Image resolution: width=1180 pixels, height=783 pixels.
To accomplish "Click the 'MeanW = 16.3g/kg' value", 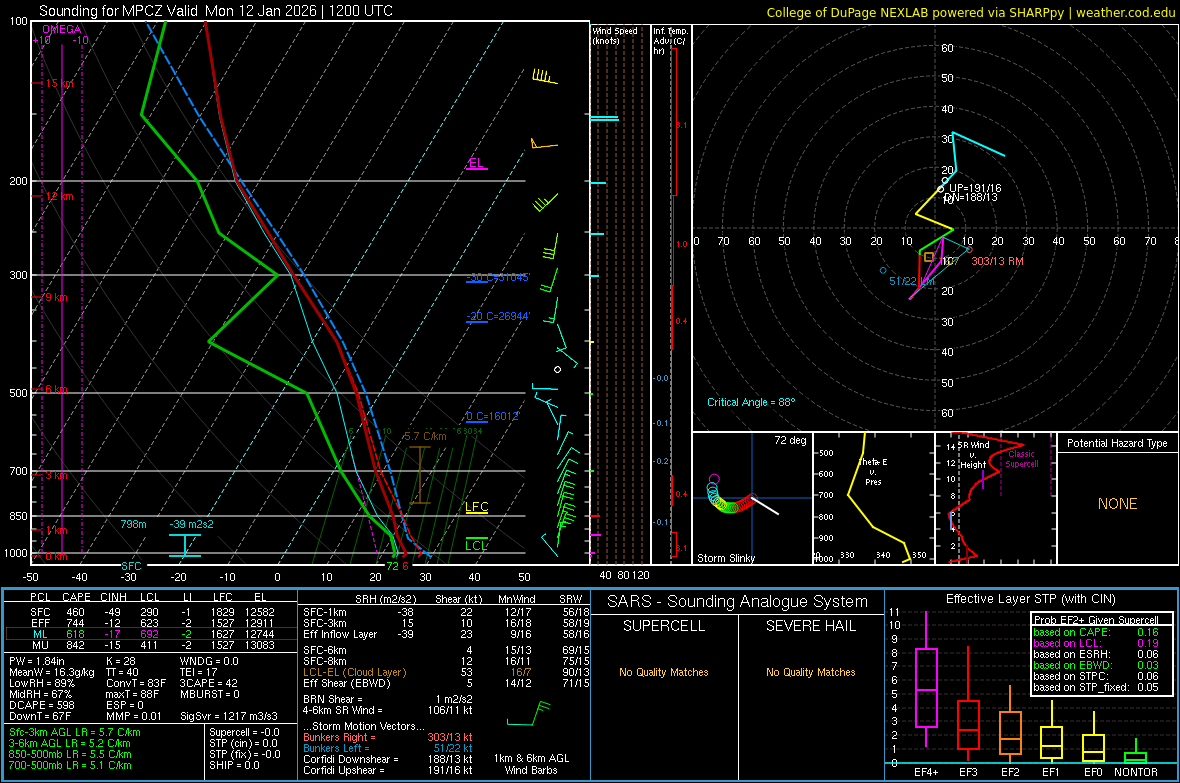I will [x=52, y=672].
